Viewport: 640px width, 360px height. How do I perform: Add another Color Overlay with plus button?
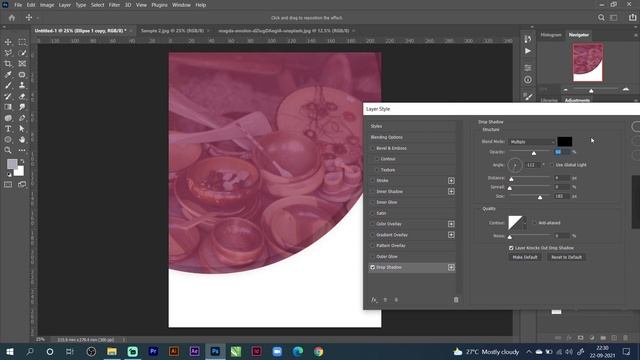point(451,224)
